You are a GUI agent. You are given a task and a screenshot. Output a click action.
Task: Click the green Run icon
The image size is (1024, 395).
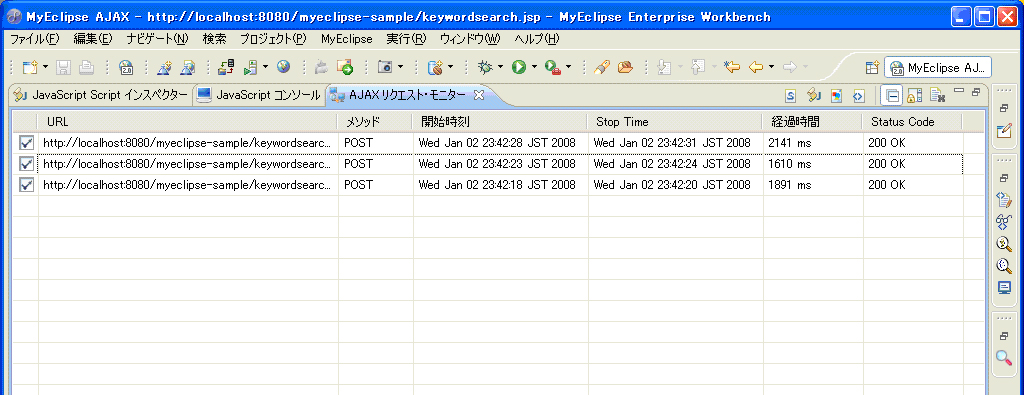pyautogui.click(x=519, y=67)
